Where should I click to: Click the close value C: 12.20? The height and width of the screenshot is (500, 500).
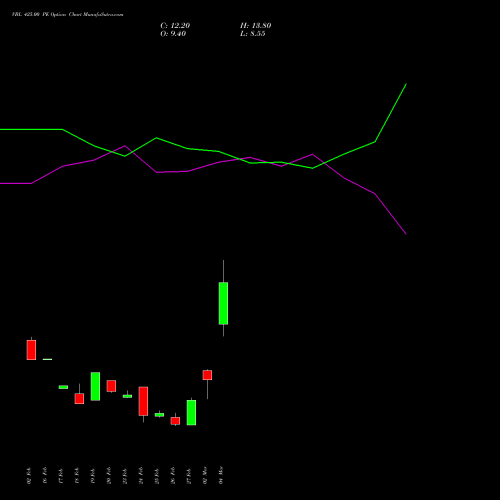175,26
